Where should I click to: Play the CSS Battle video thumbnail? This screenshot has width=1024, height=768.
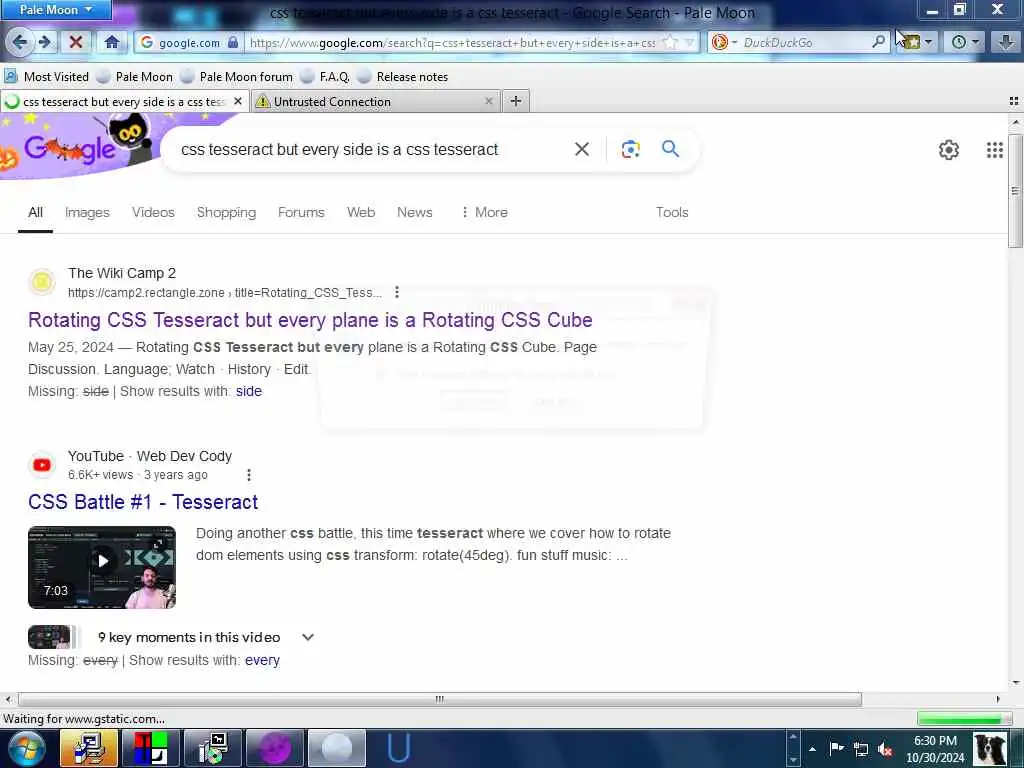coord(102,567)
